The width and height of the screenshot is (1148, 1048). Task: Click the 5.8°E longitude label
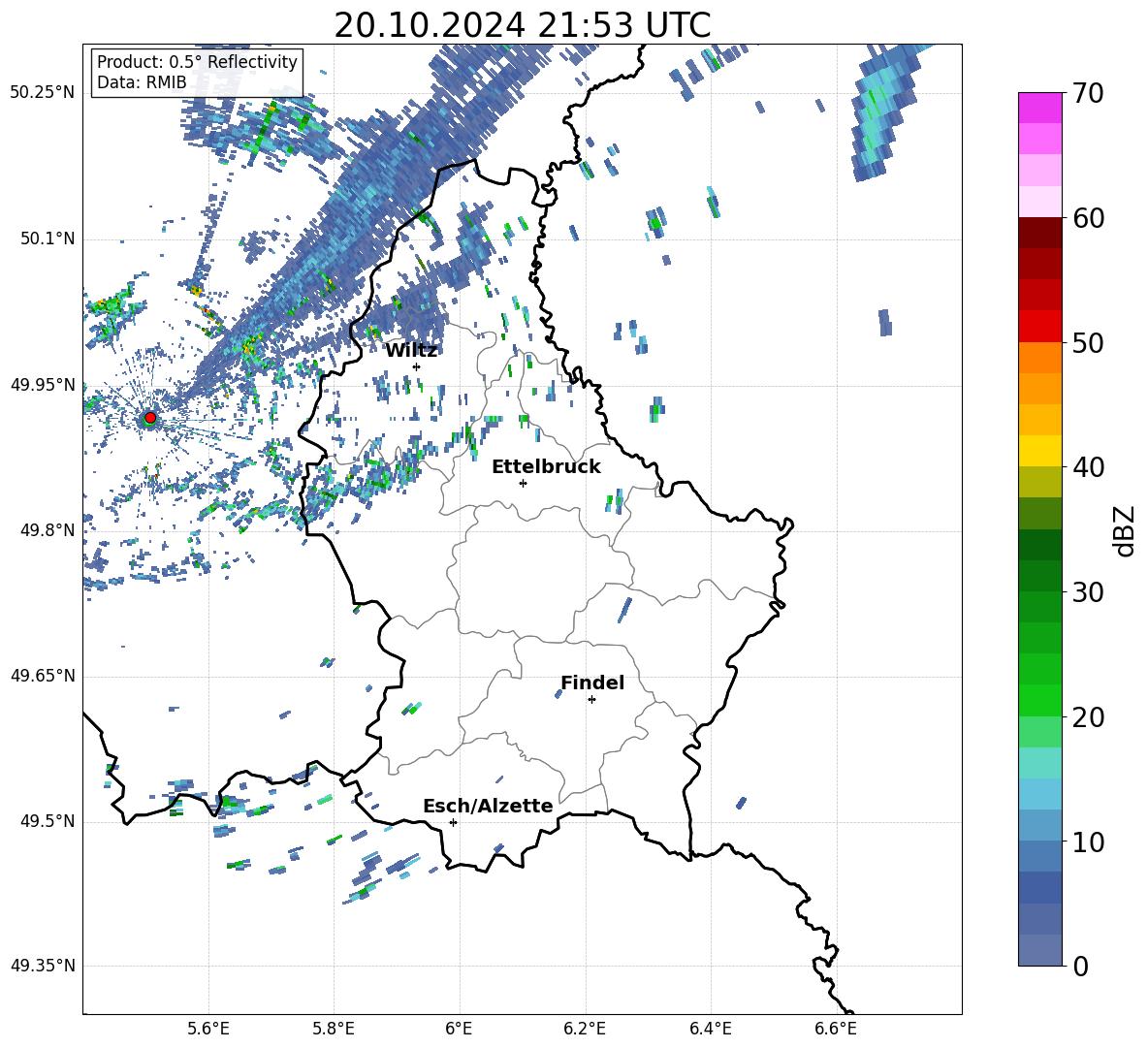[x=334, y=1029]
